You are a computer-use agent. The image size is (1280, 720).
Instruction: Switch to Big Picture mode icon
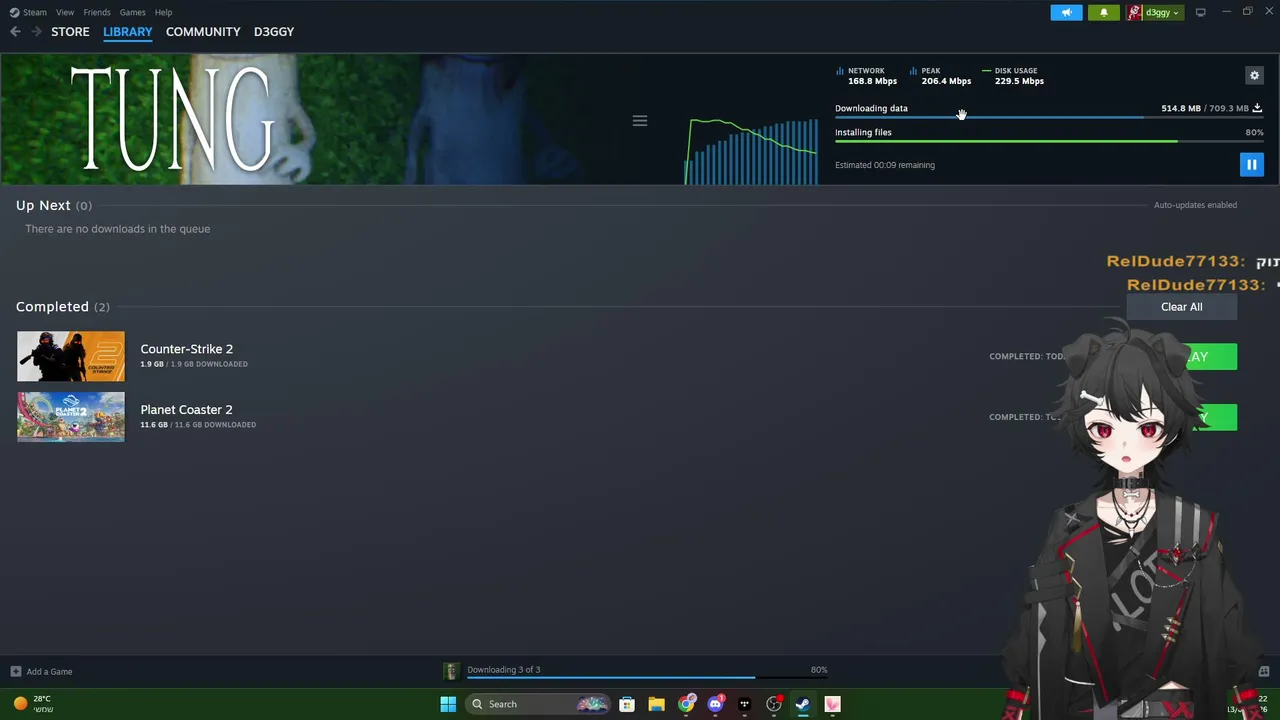click(x=1200, y=12)
